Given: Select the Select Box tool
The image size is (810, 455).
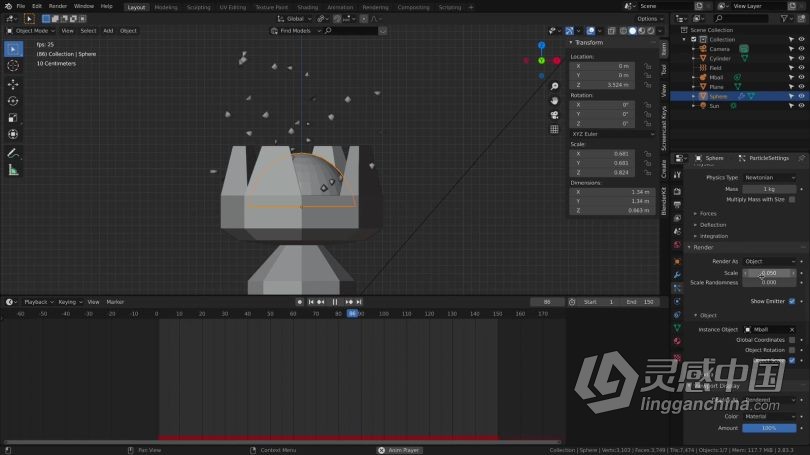Looking at the screenshot, I should coord(13,49).
